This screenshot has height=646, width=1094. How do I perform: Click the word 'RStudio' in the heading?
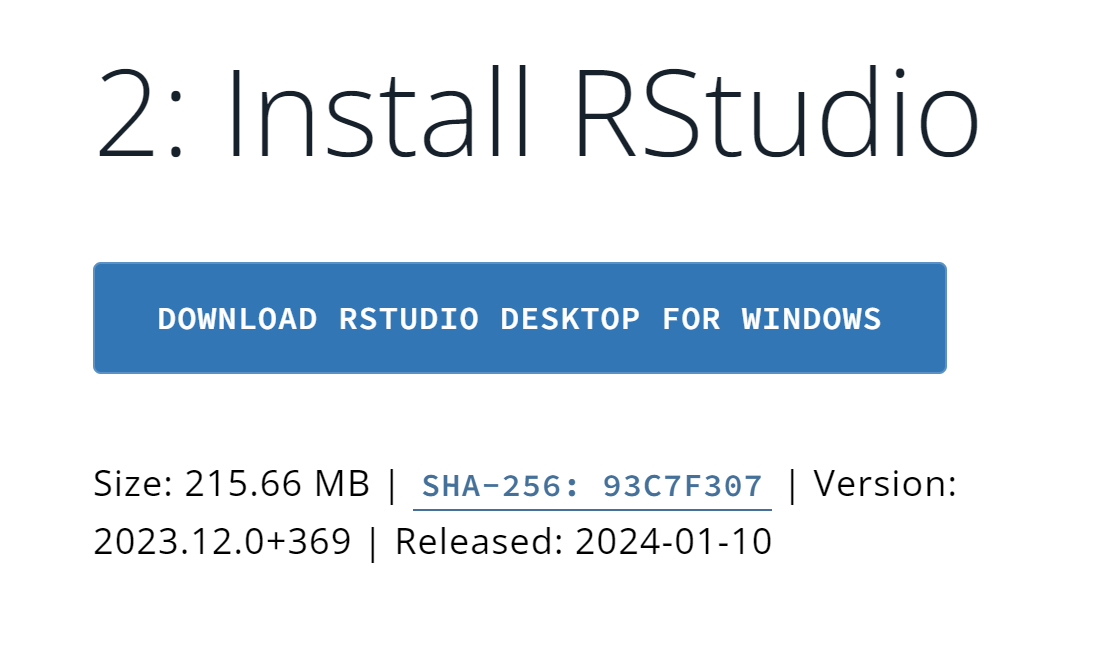coord(775,111)
